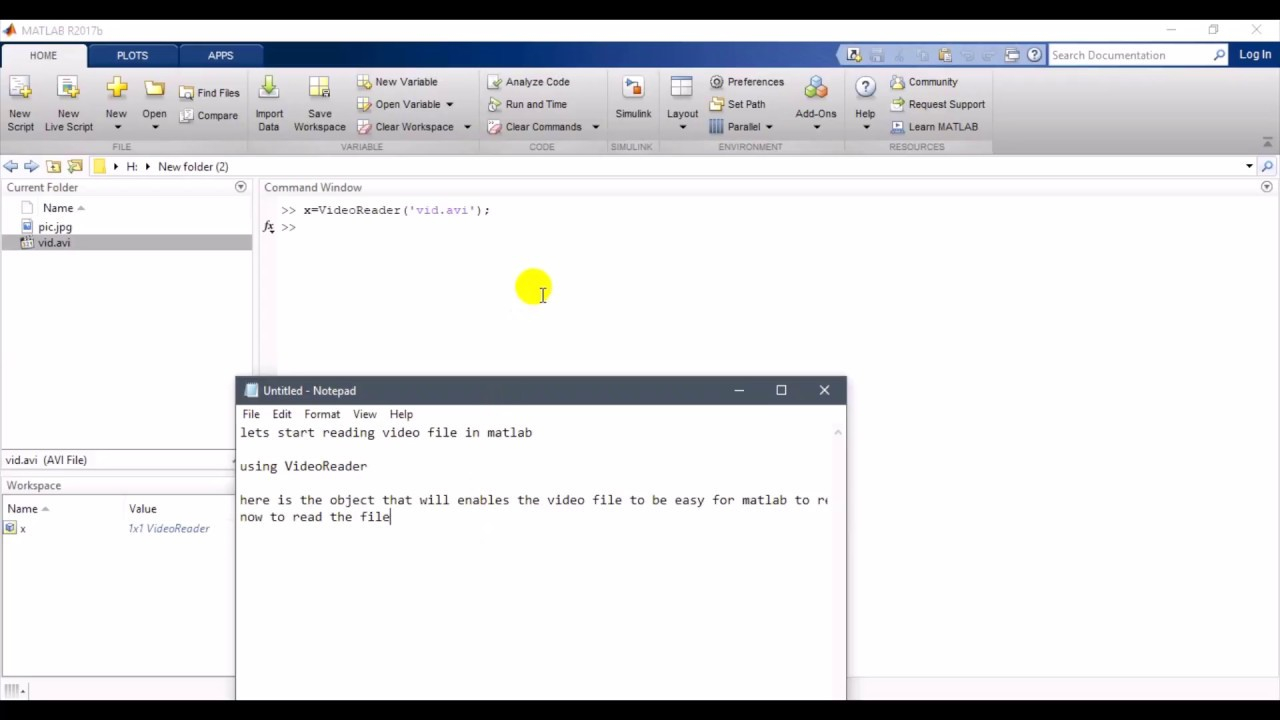Expand address bar folder history dropdown

pyautogui.click(x=1249, y=167)
